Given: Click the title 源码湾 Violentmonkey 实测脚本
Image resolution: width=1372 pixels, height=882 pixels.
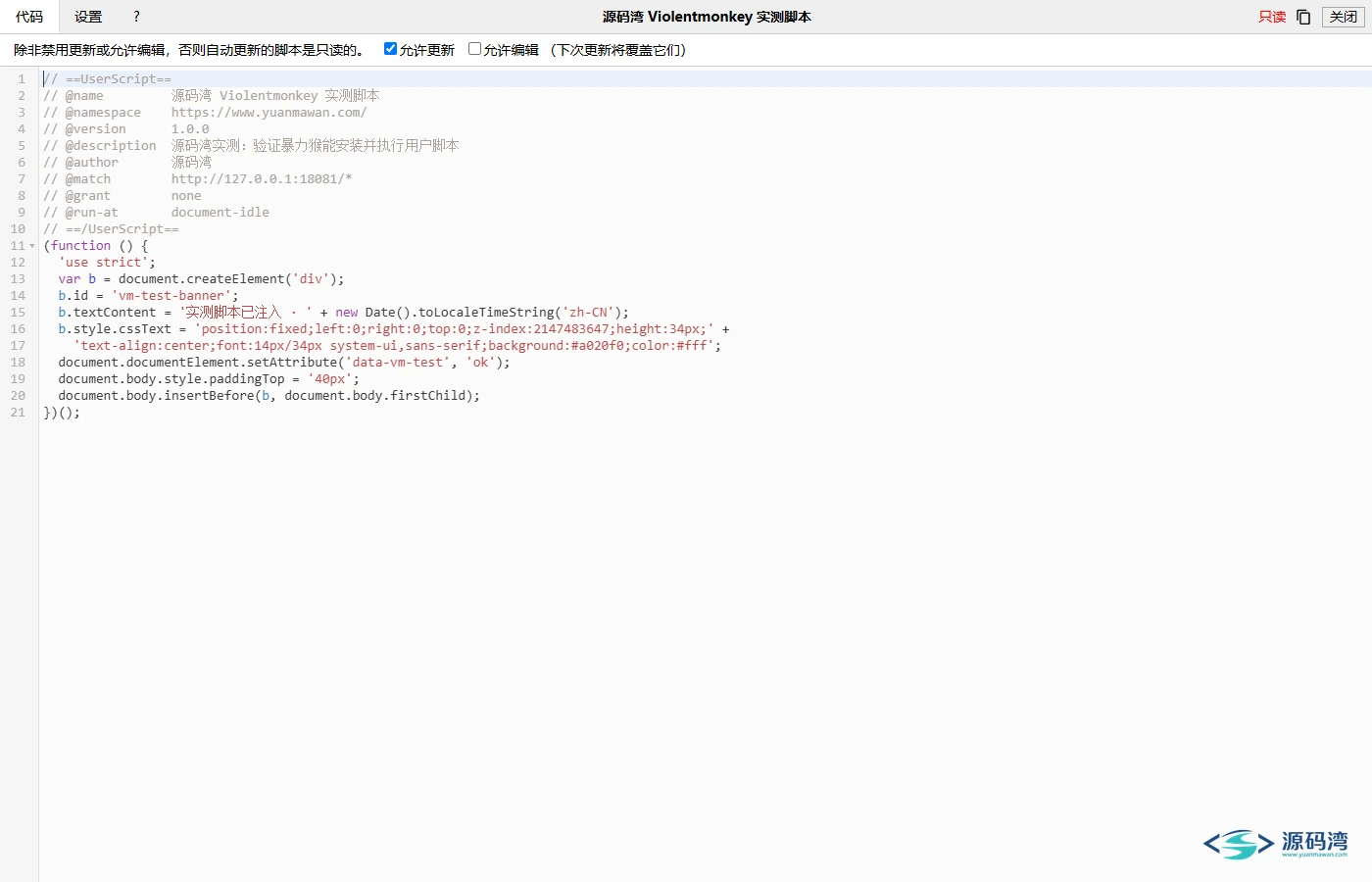Looking at the screenshot, I should click(707, 17).
